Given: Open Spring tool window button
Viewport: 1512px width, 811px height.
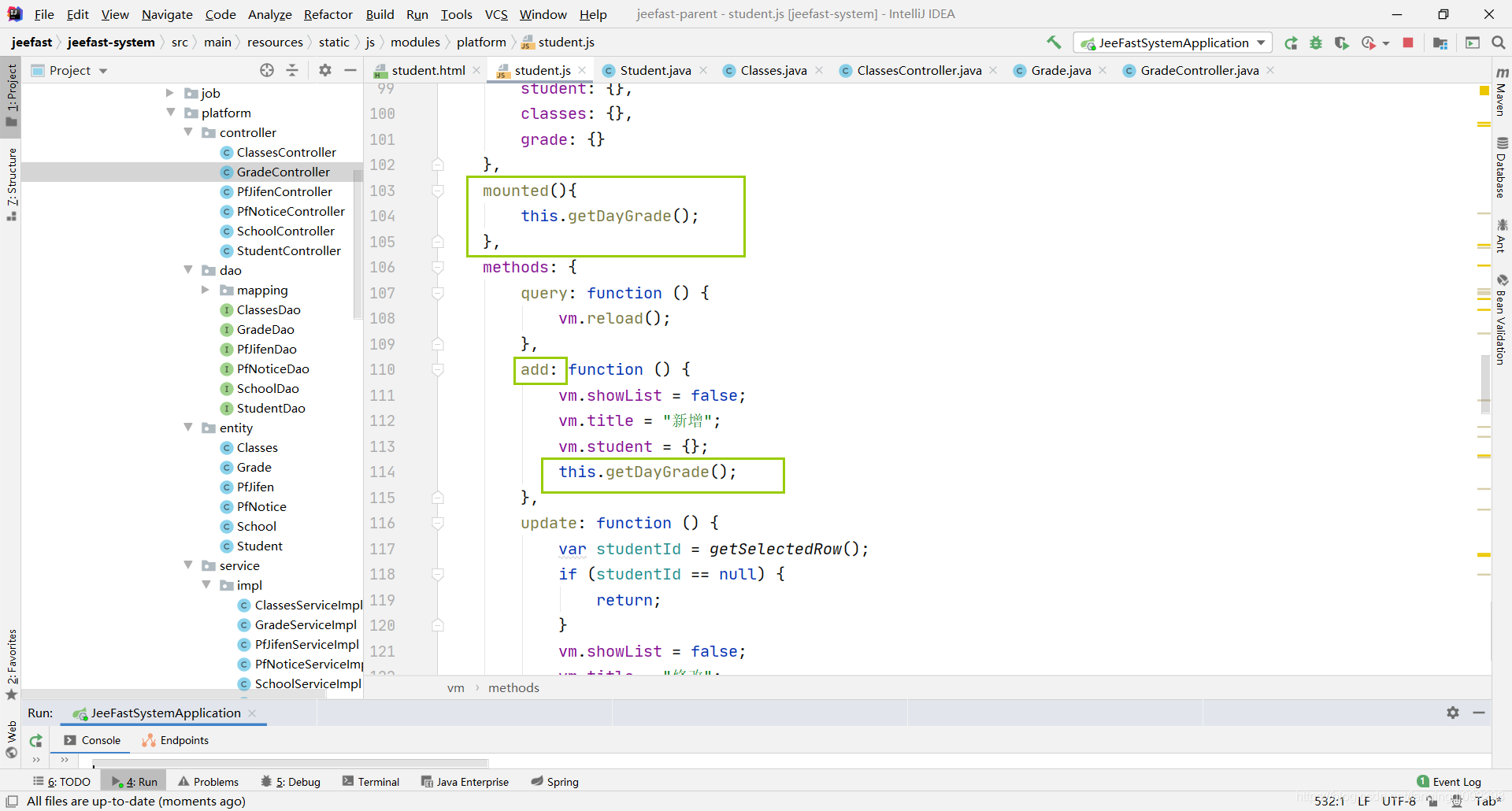Looking at the screenshot, I should pyautogui.click(x=554, y=782).
